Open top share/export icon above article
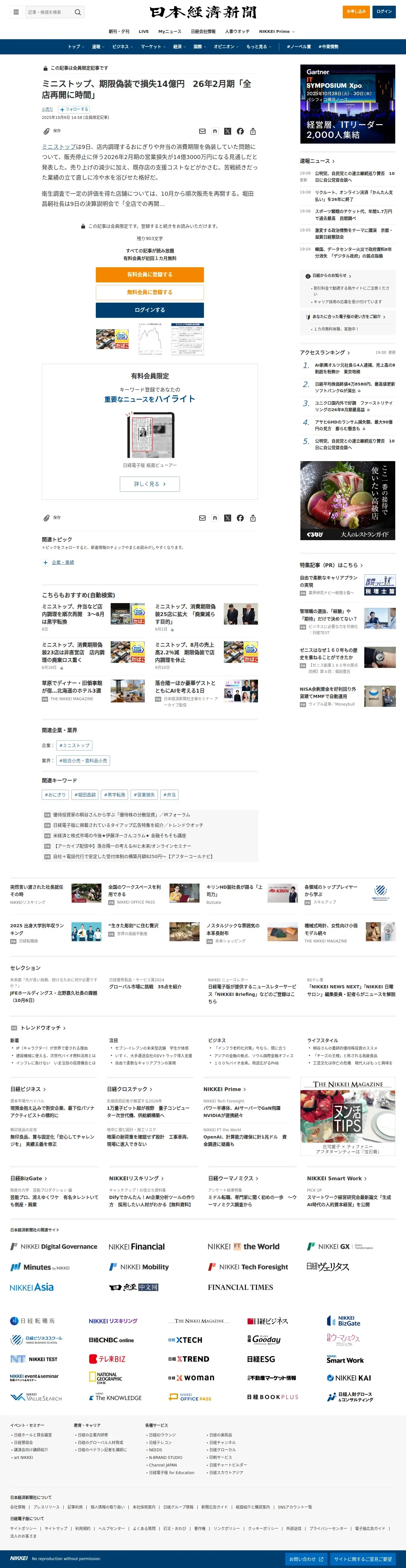Image resolution: width=406 pixels, height=1568 pixels. click(253, 131)
